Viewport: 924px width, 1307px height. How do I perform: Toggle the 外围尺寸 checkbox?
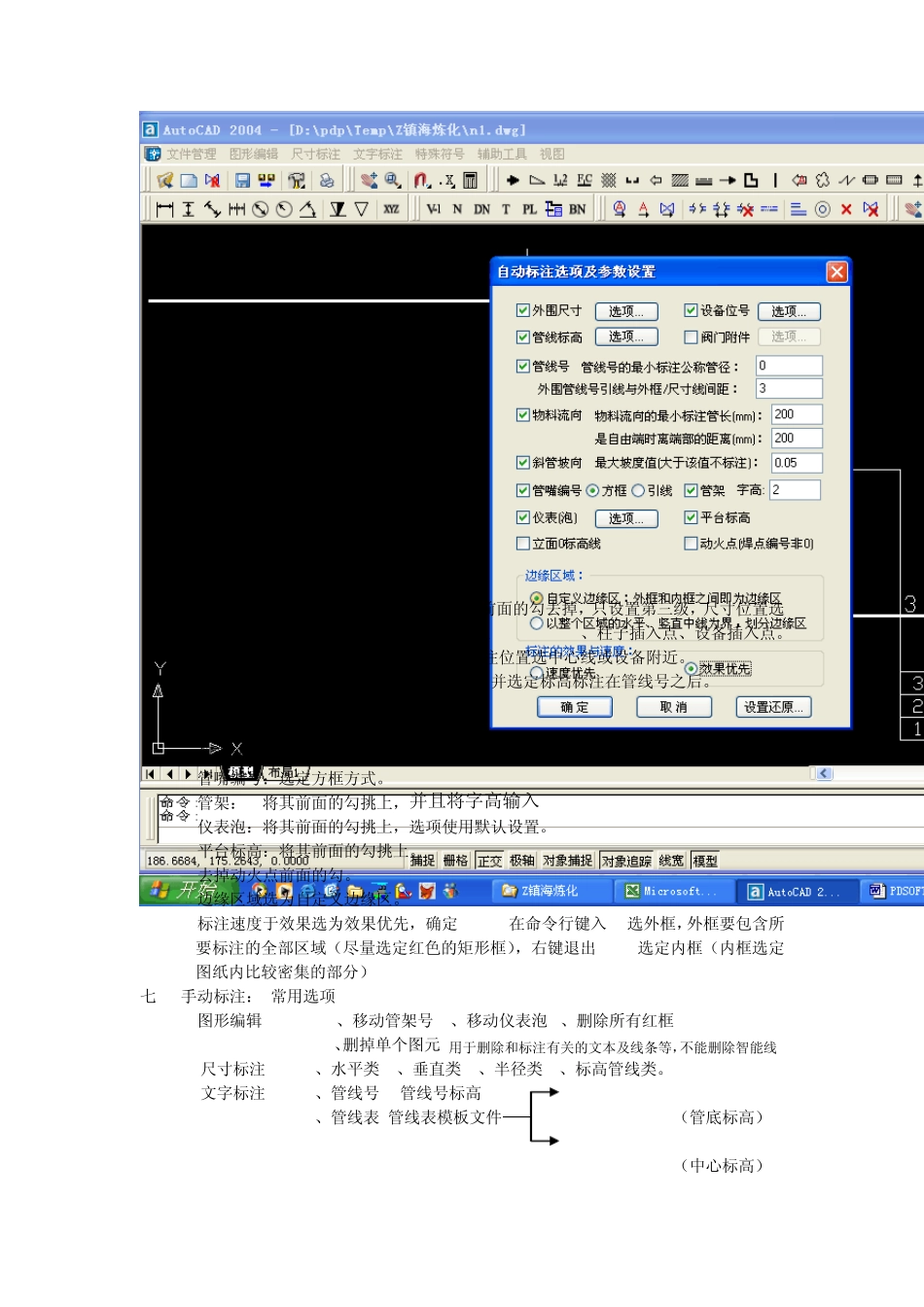coord(523,310)
